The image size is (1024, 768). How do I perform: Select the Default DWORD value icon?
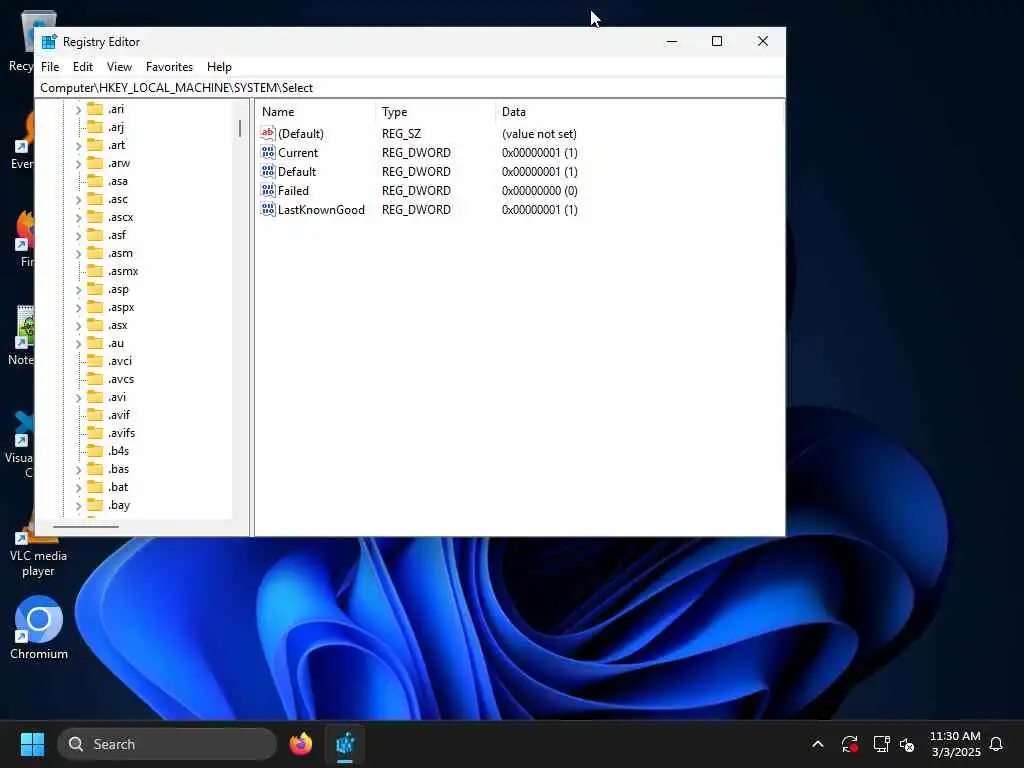click(x=268, y=171)
